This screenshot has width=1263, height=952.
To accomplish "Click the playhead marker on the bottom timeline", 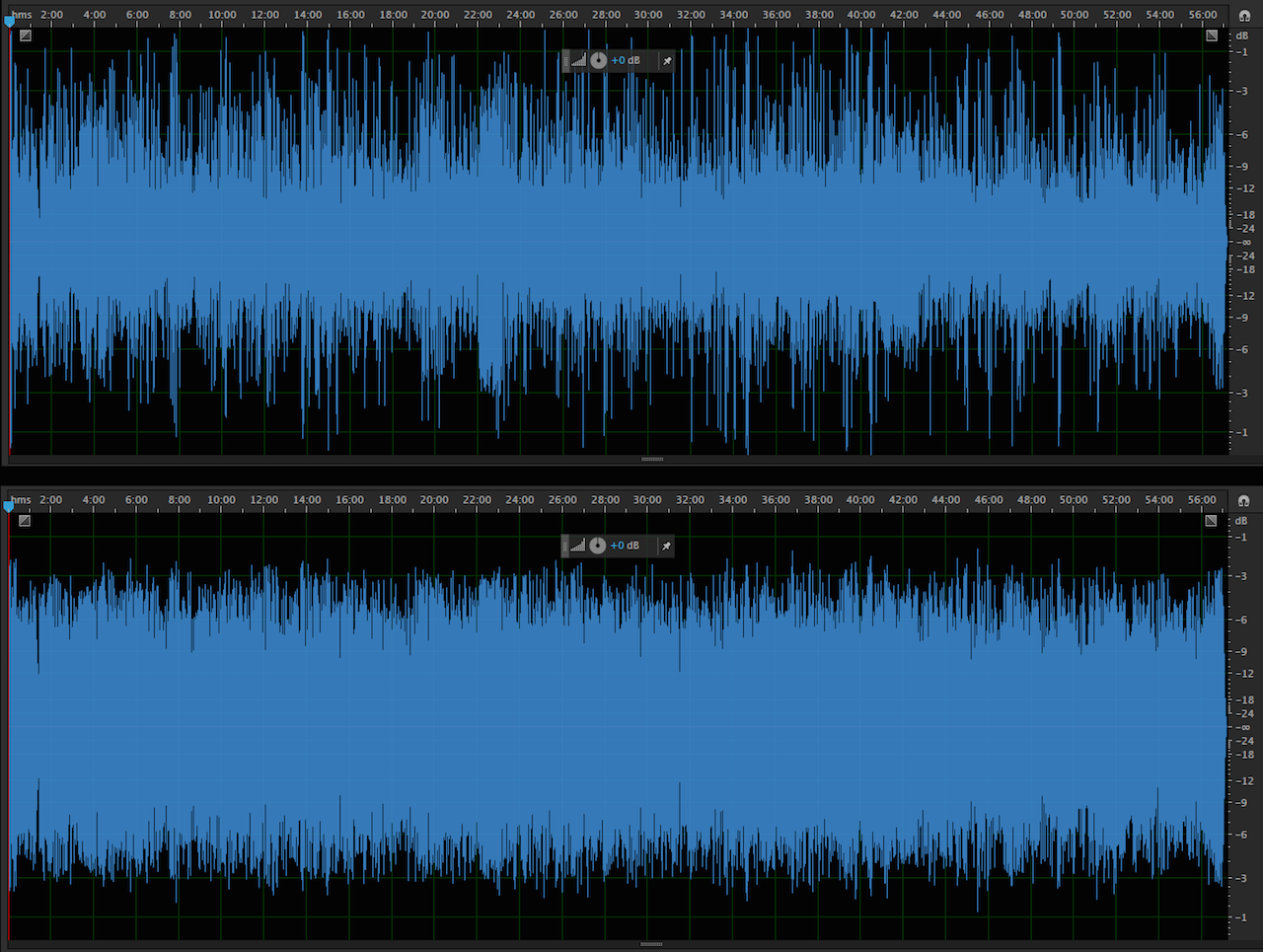I will [x=9, y=506].
